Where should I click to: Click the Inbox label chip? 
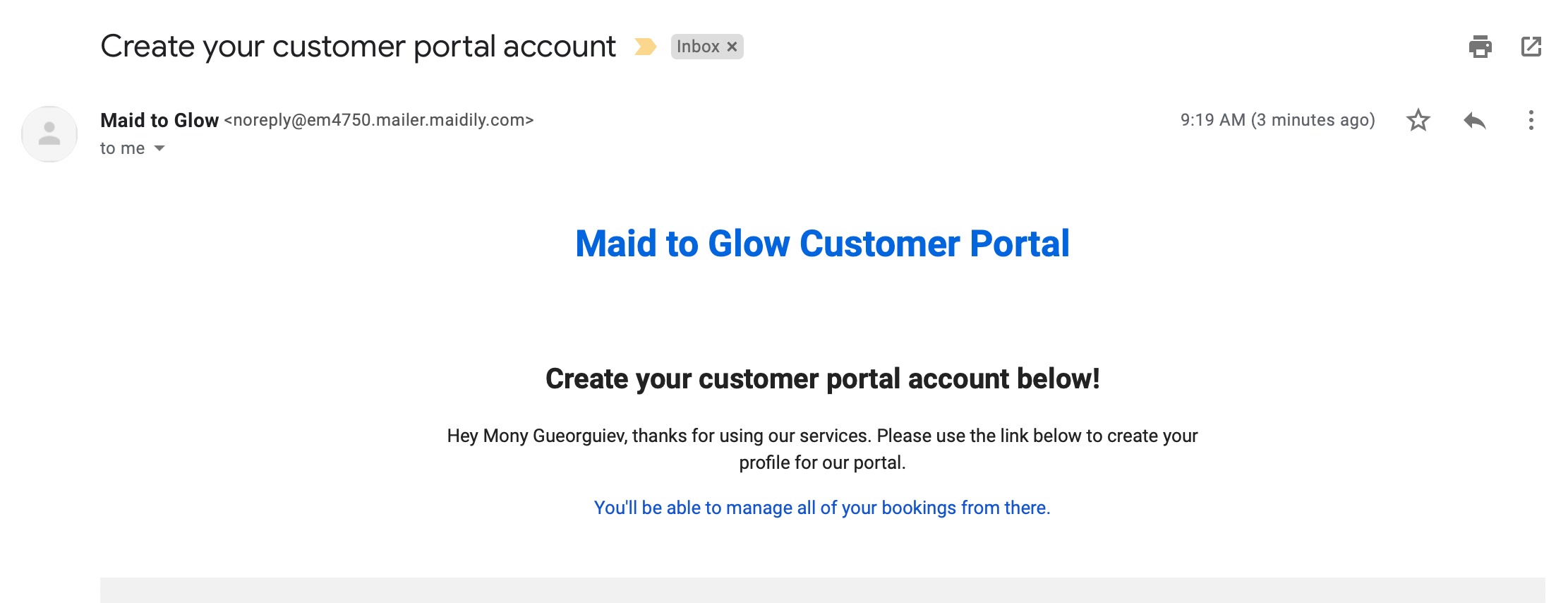pos(698,47)
